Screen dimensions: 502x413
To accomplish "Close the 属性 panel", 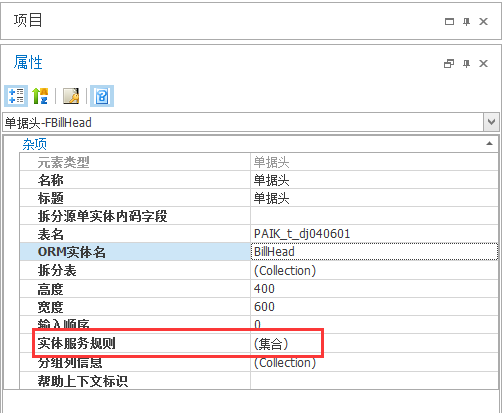I will click(483, 63).
